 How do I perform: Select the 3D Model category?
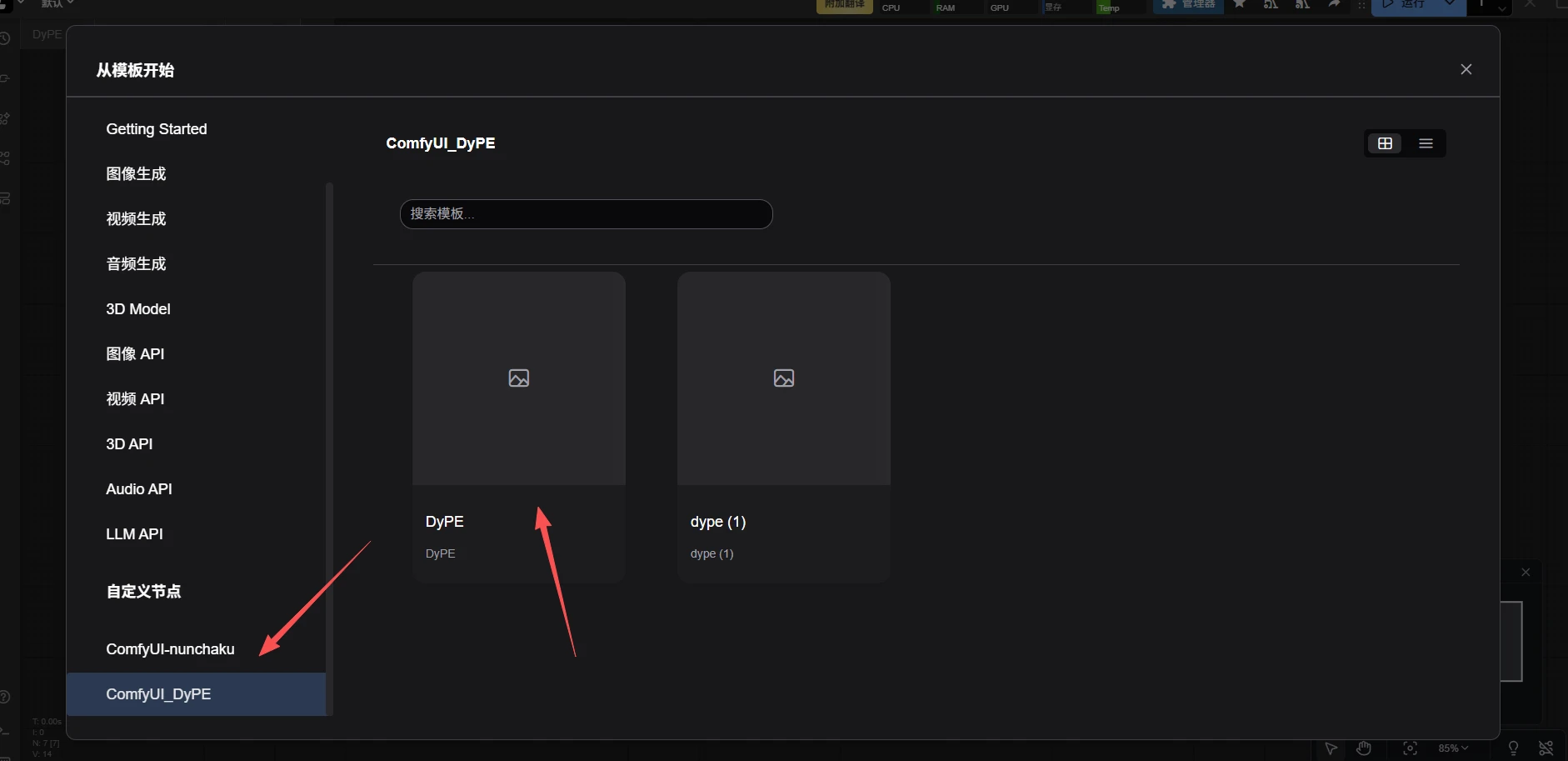138,309
